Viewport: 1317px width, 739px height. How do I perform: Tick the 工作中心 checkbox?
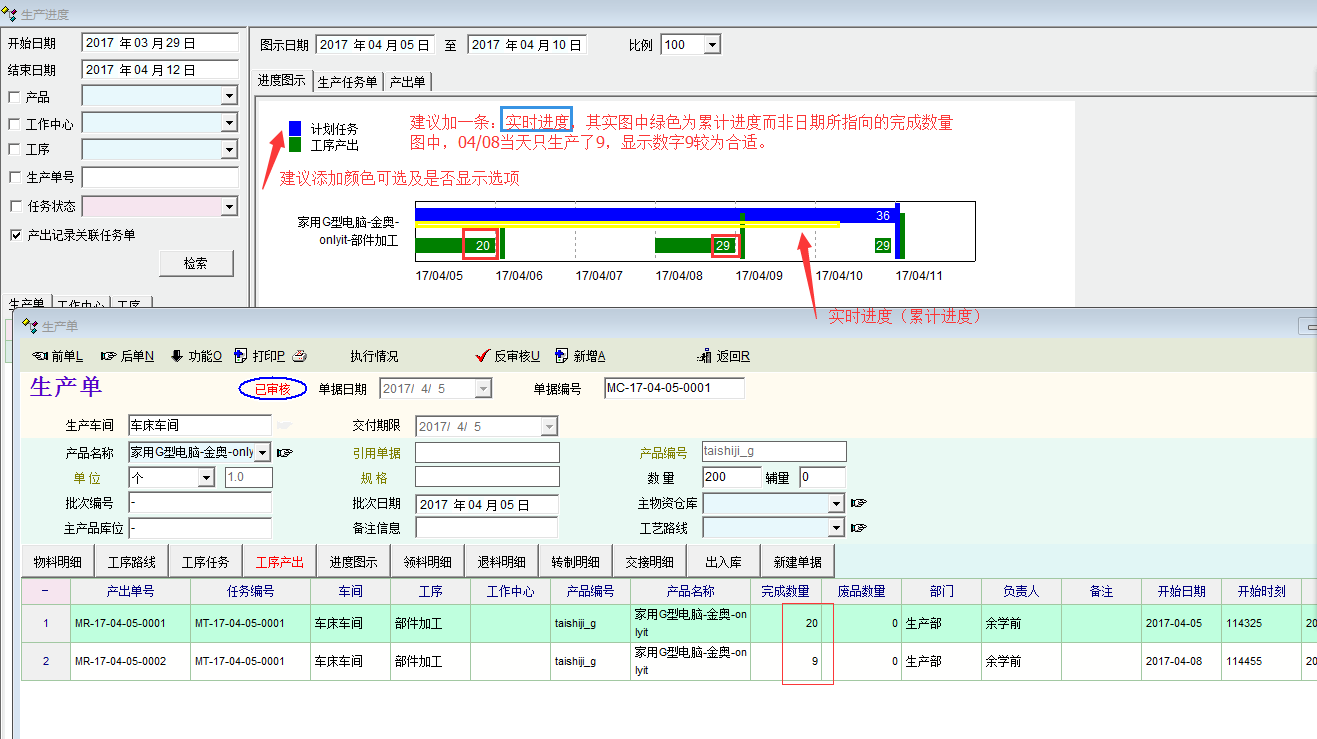(x=14, y=124)
